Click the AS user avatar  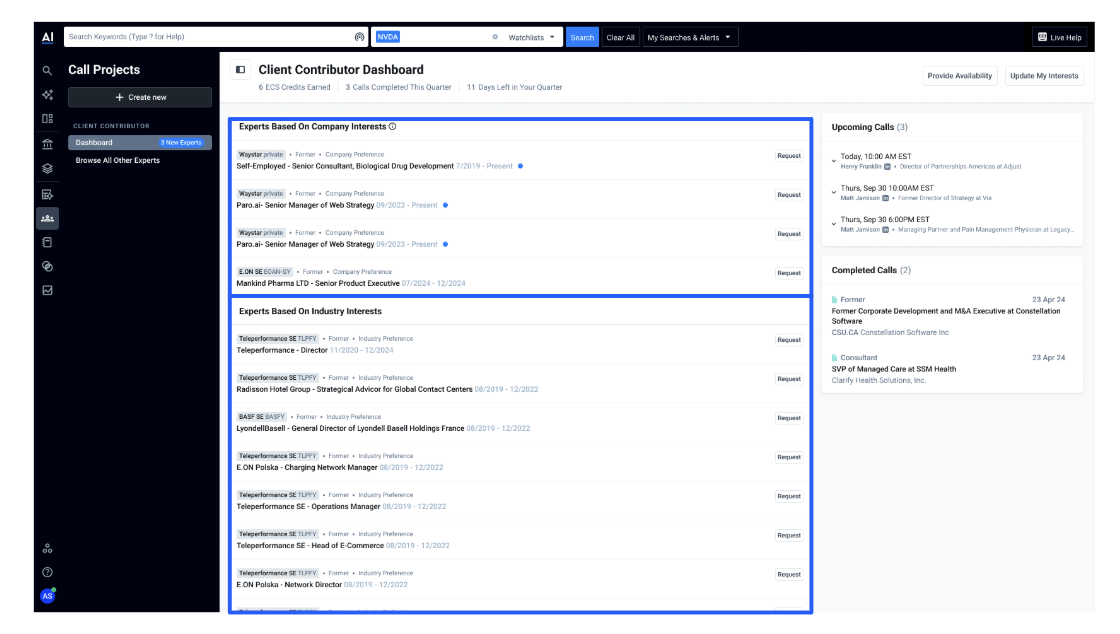coord(47,596)
